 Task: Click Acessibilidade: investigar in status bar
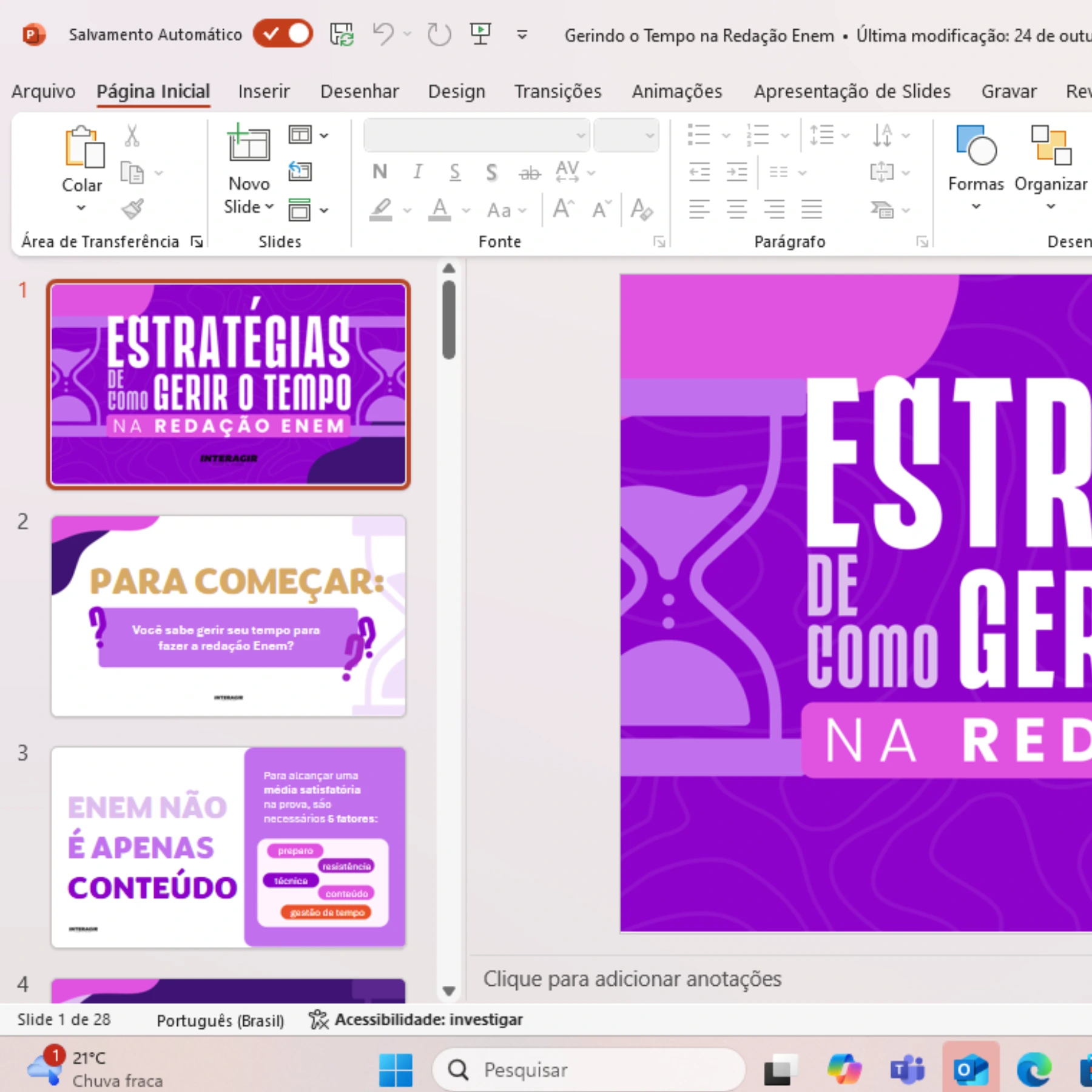pyautogui.click(x=416, y=1020)
